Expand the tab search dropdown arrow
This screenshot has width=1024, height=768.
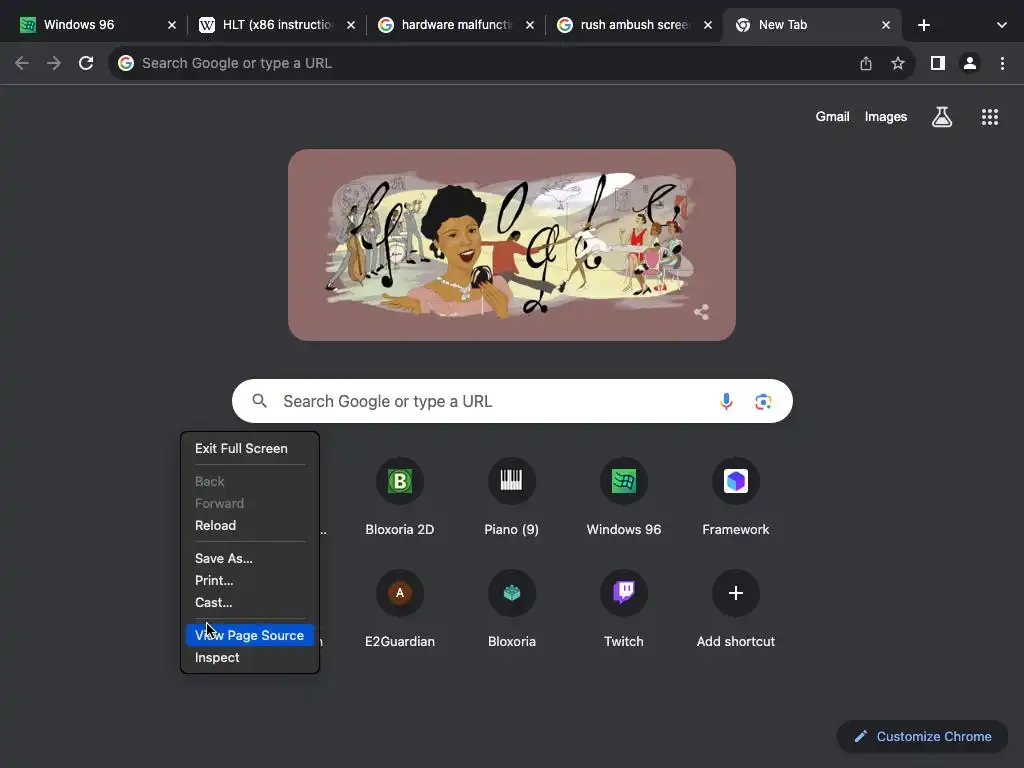point(1001,25)
